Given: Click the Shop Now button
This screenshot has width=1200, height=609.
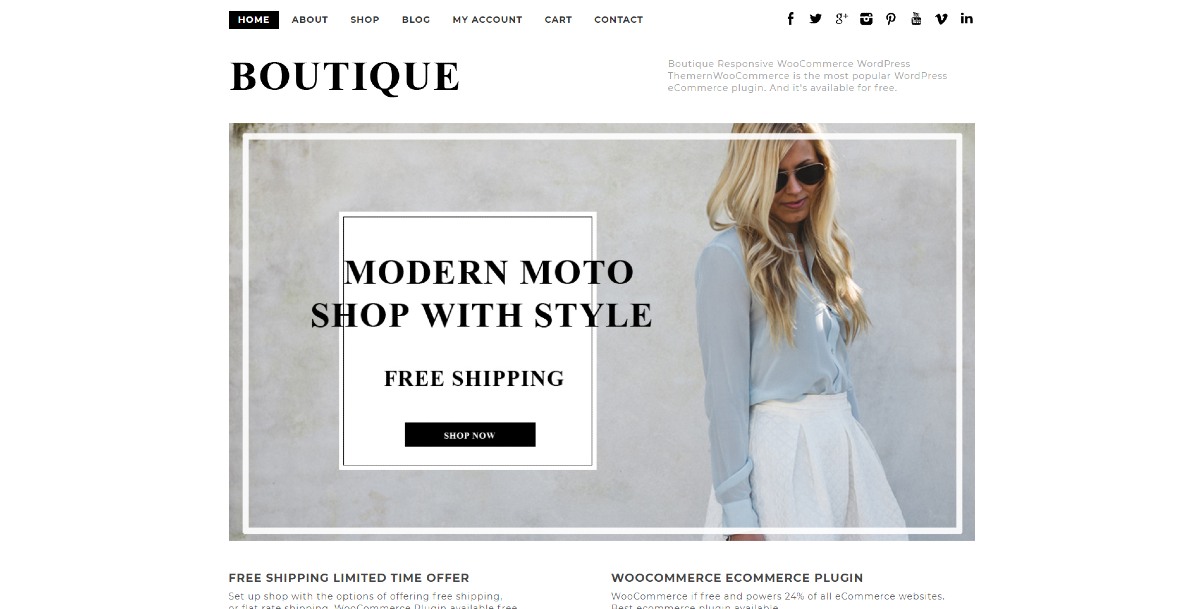Looking at the screenshot, I should click(470, 435).
